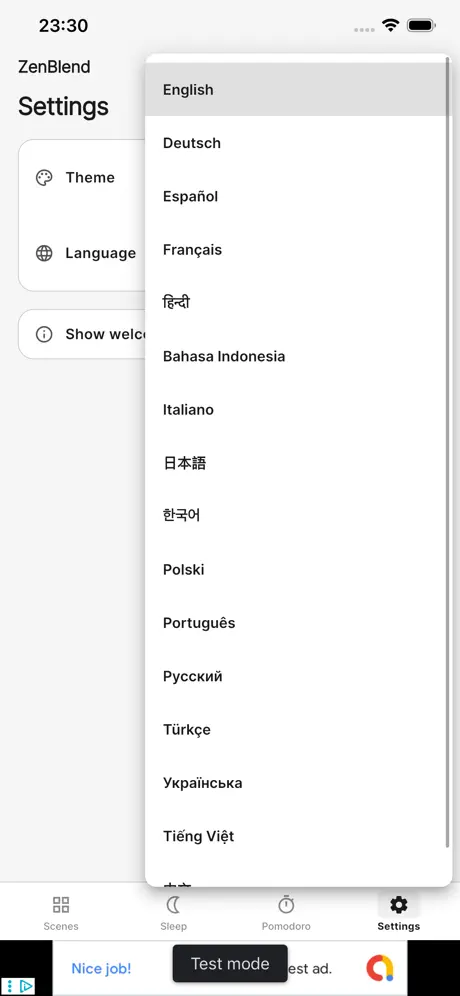Click the Theme palette icon

(x=44, y=177)
